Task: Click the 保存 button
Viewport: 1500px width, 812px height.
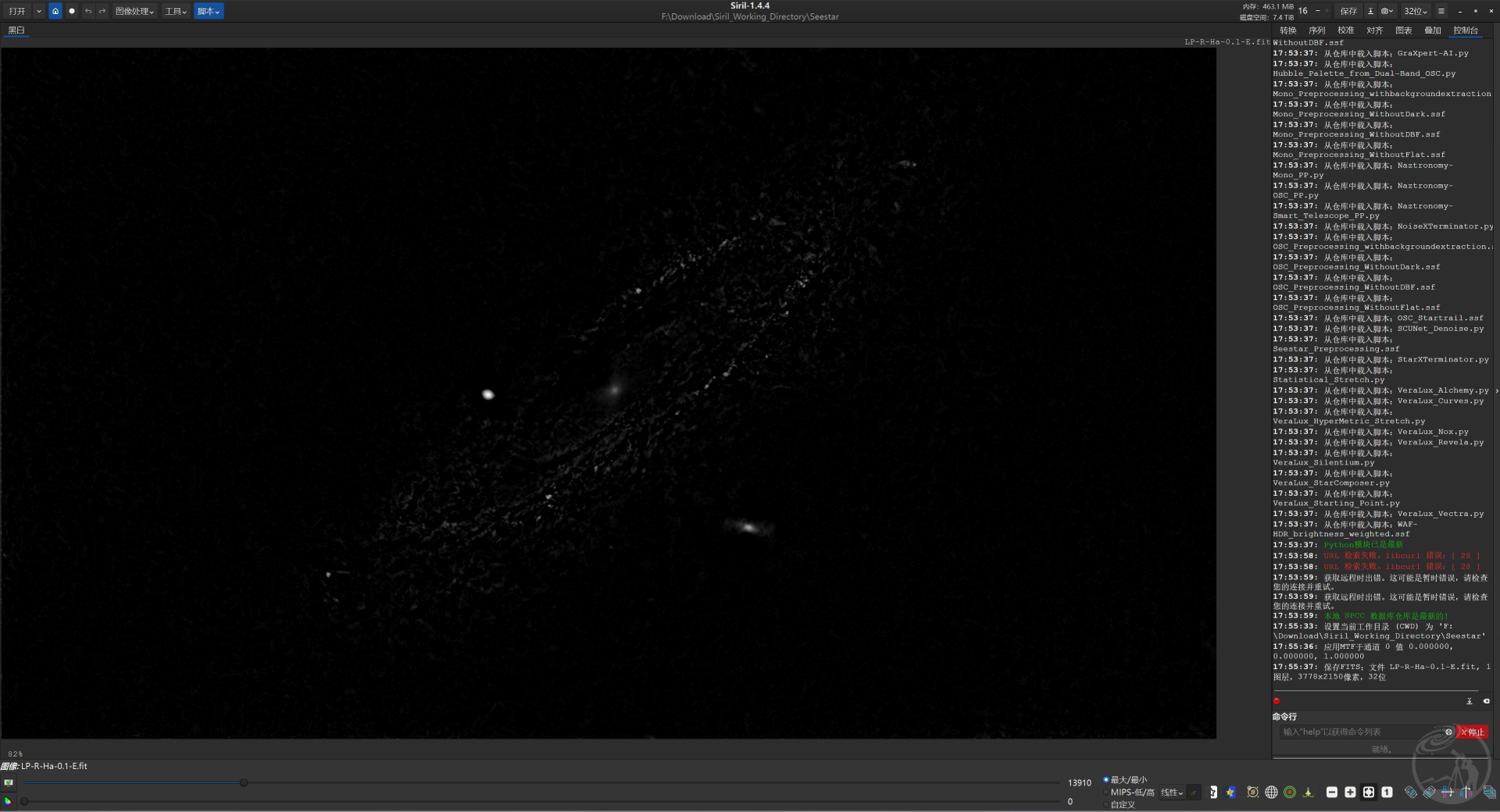Action: point(1348,11)
